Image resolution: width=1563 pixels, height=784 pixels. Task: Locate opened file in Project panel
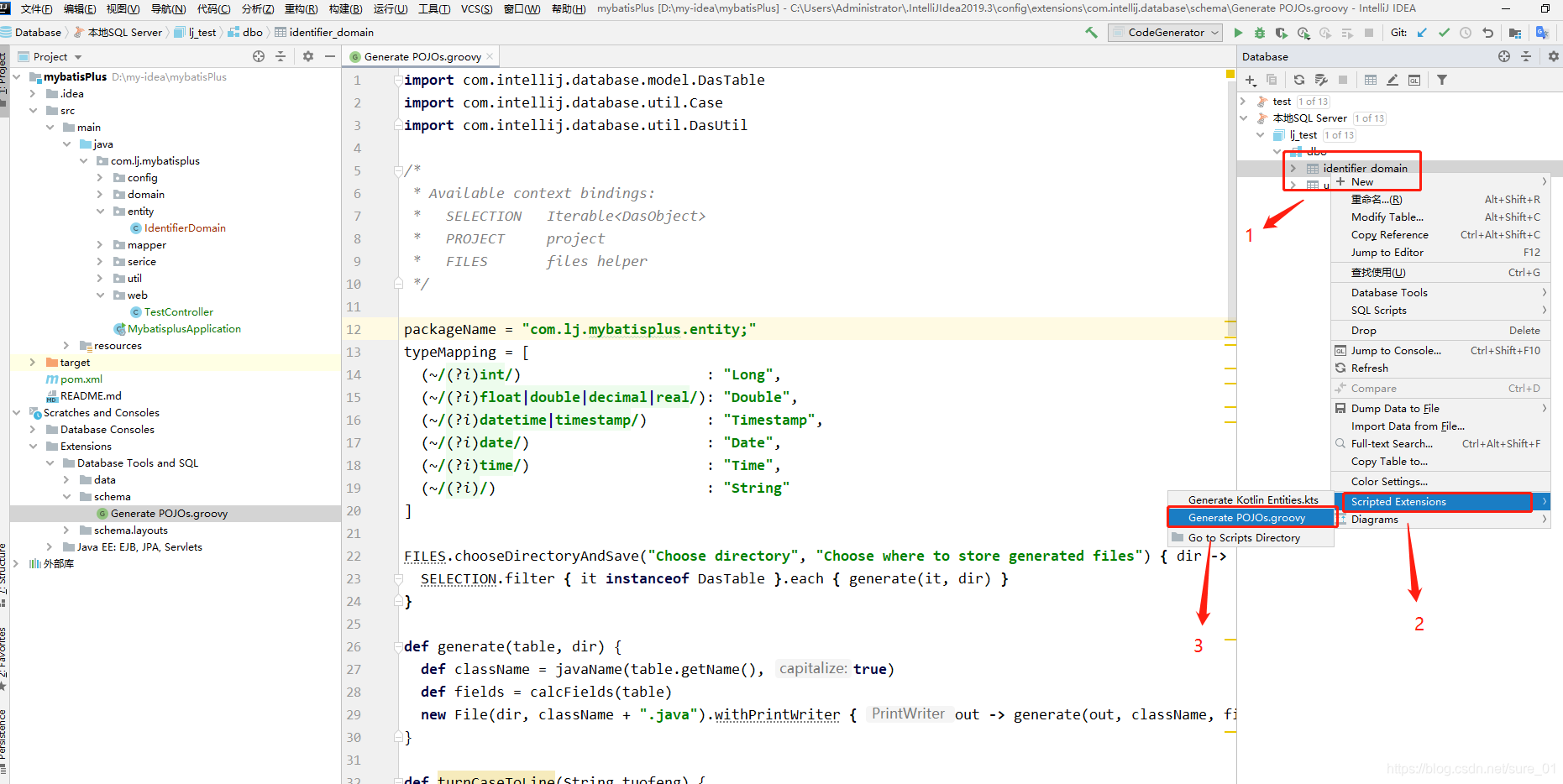pyautogui.click(x=259, y=56)
